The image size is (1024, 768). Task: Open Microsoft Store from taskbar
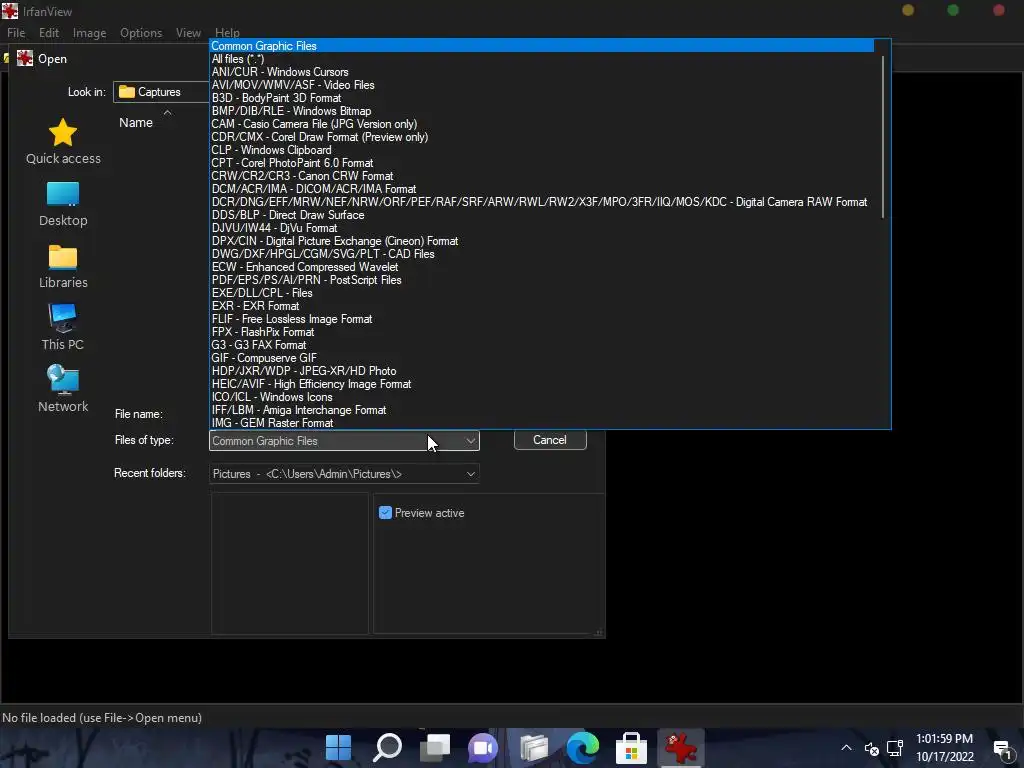(x=631, y=747)
